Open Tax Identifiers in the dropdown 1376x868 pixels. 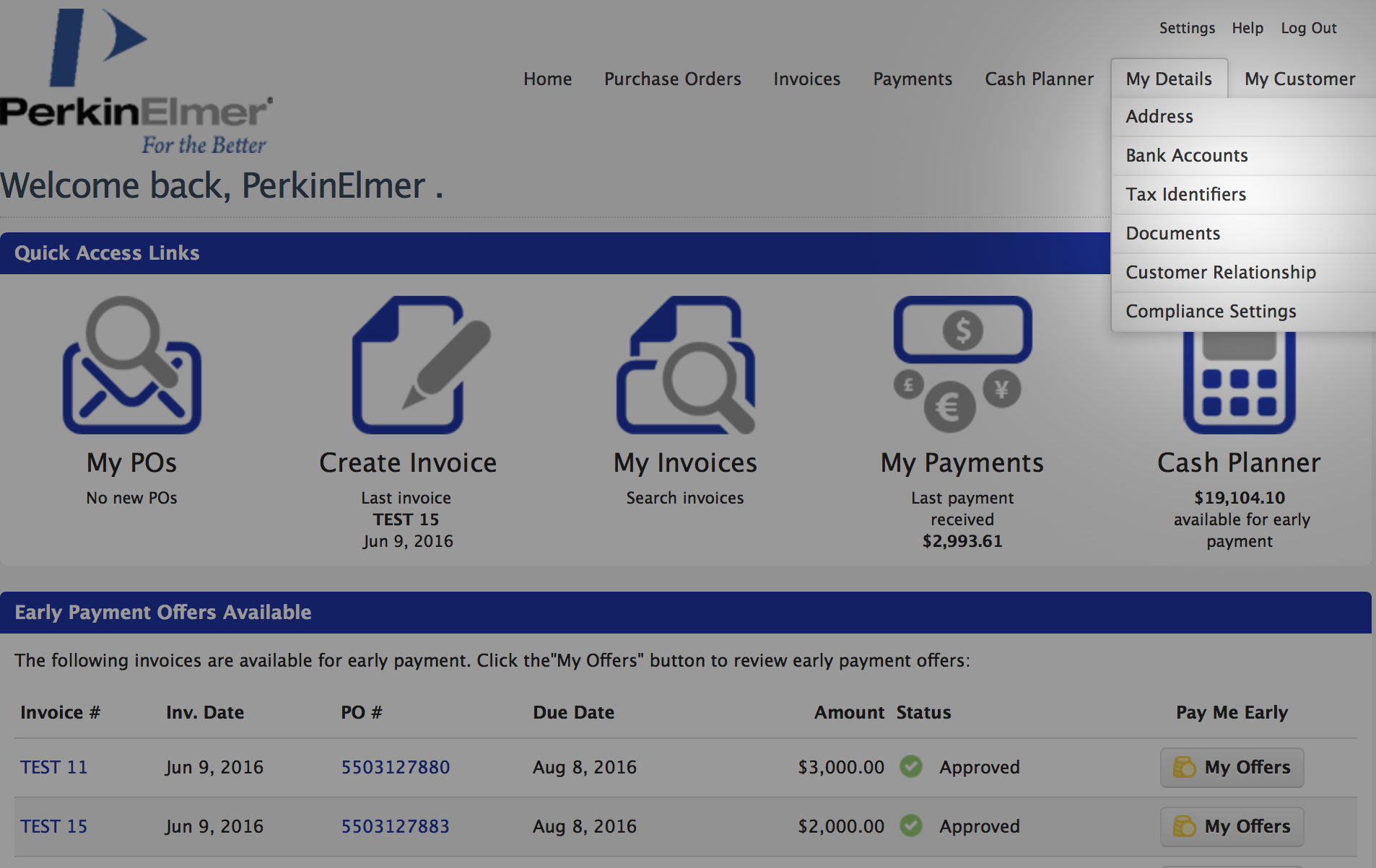tap(1244, 195)
